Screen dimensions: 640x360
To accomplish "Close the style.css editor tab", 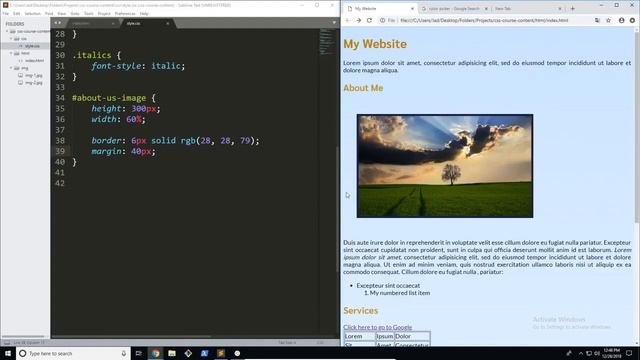I will [x=168, y=24].
